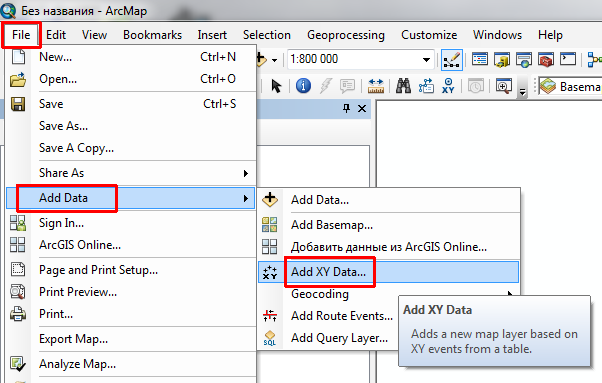
Task: Open the Table of Contents window icon
Action: click(x=480, y=59)
